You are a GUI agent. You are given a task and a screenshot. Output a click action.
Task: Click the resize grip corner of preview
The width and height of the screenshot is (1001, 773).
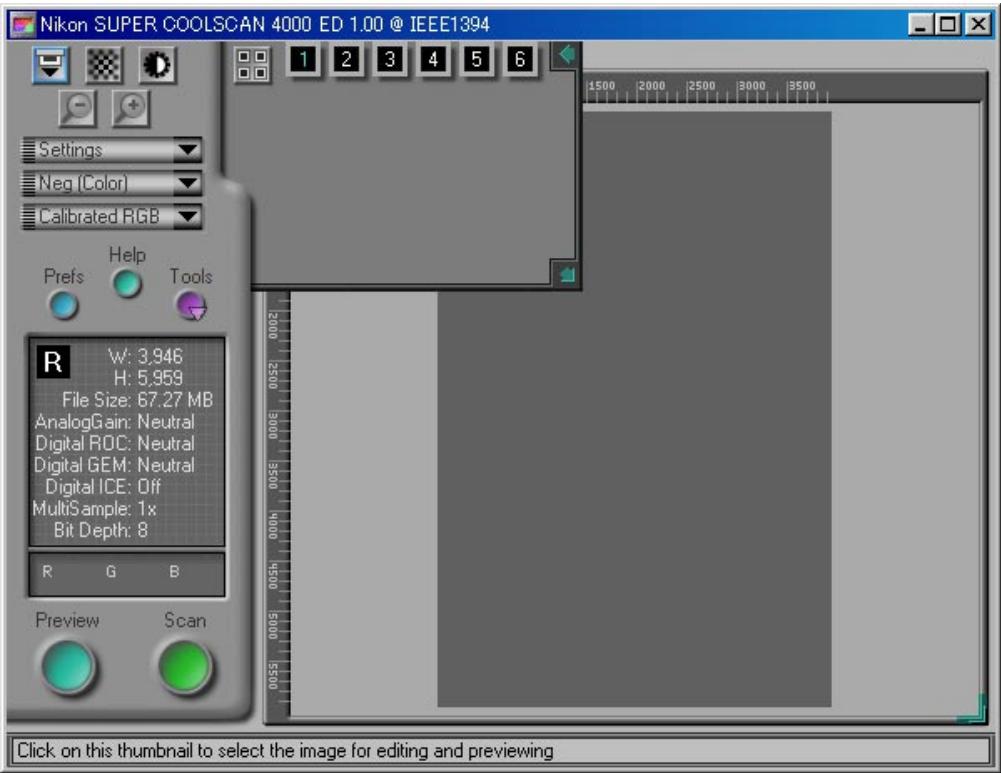[x=972, y=709]
